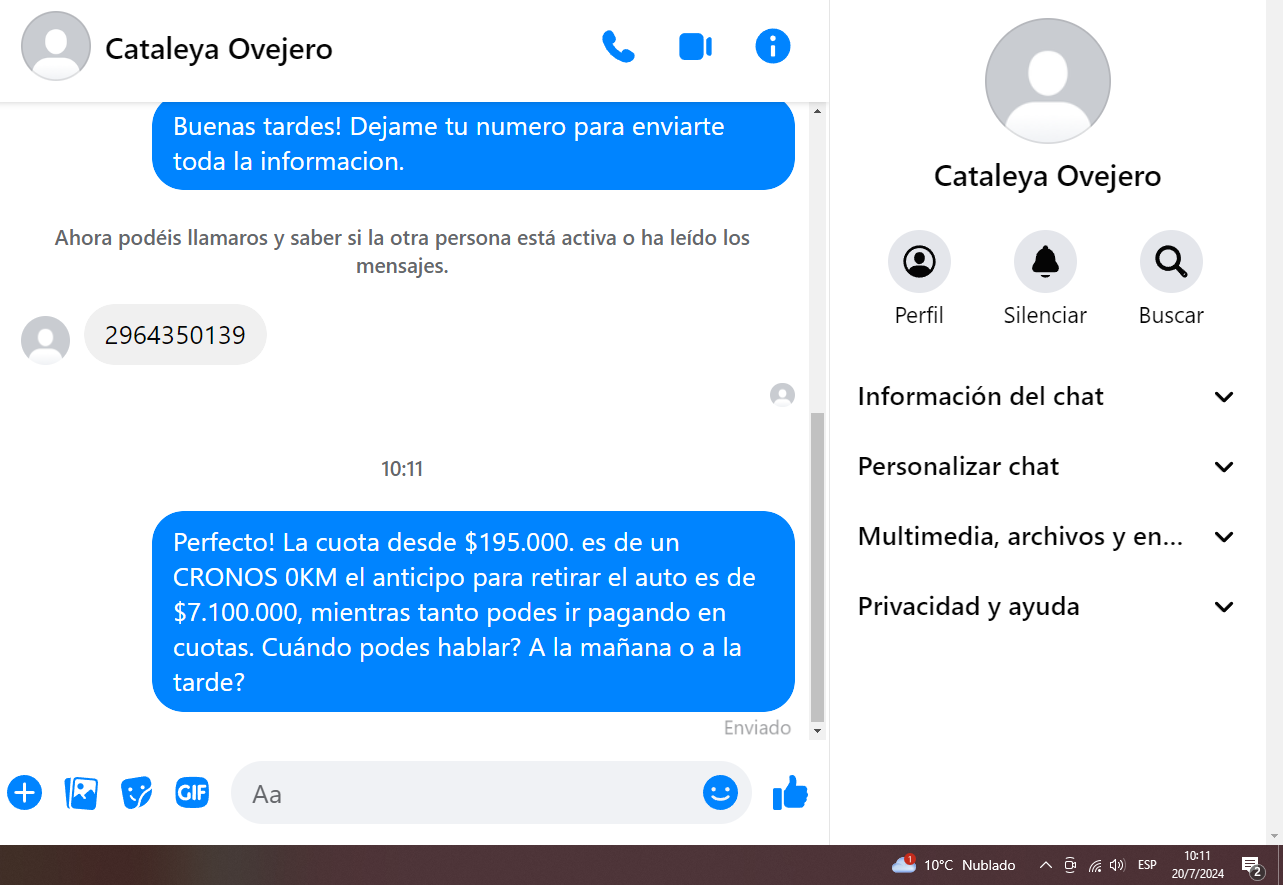The height and width of the screenshot is (885, 1283).
Task: Search the conversation with Buscar
Action: [x=1171, y=279]
